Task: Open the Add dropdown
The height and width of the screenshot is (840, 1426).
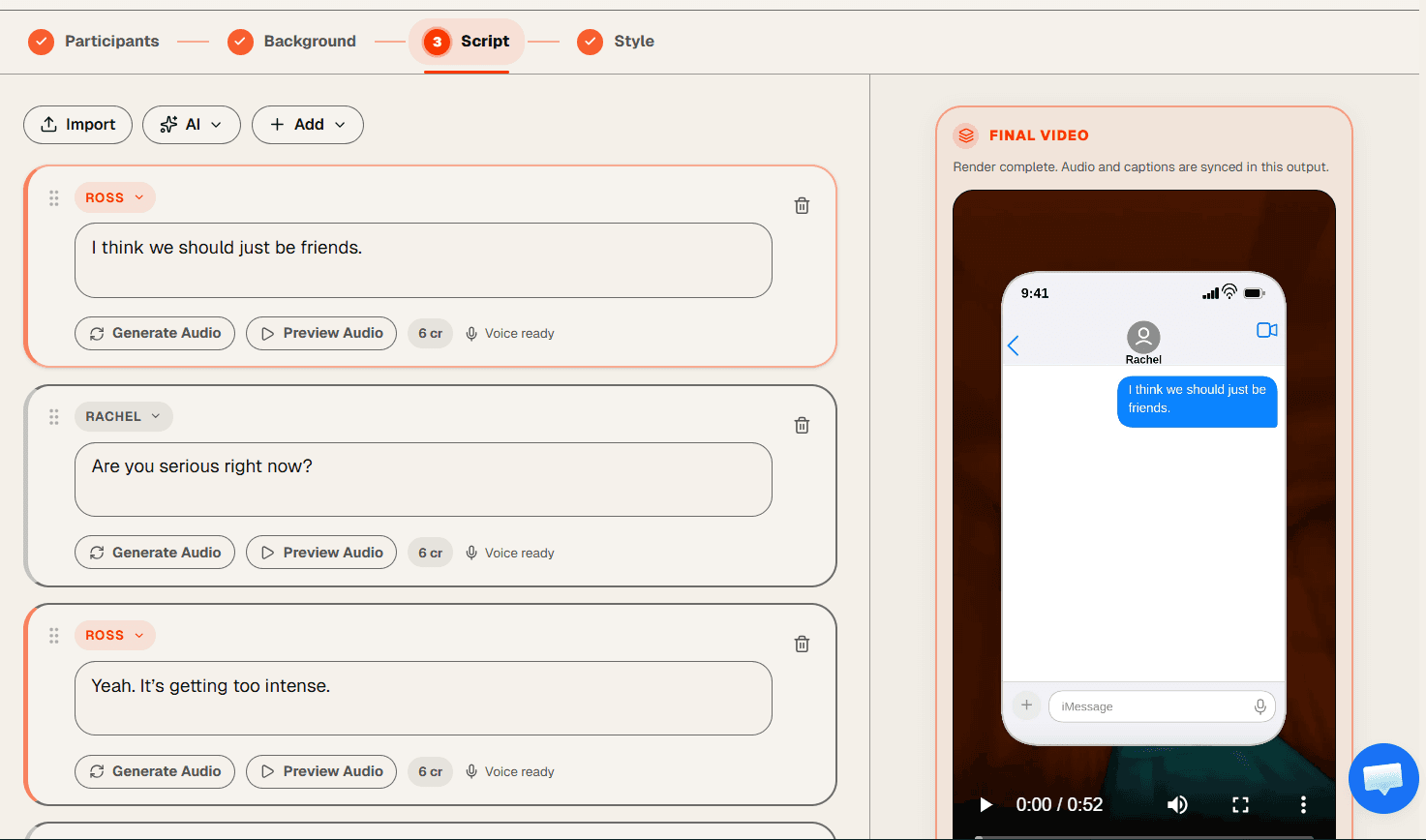Action: click(x=307, y=125)
